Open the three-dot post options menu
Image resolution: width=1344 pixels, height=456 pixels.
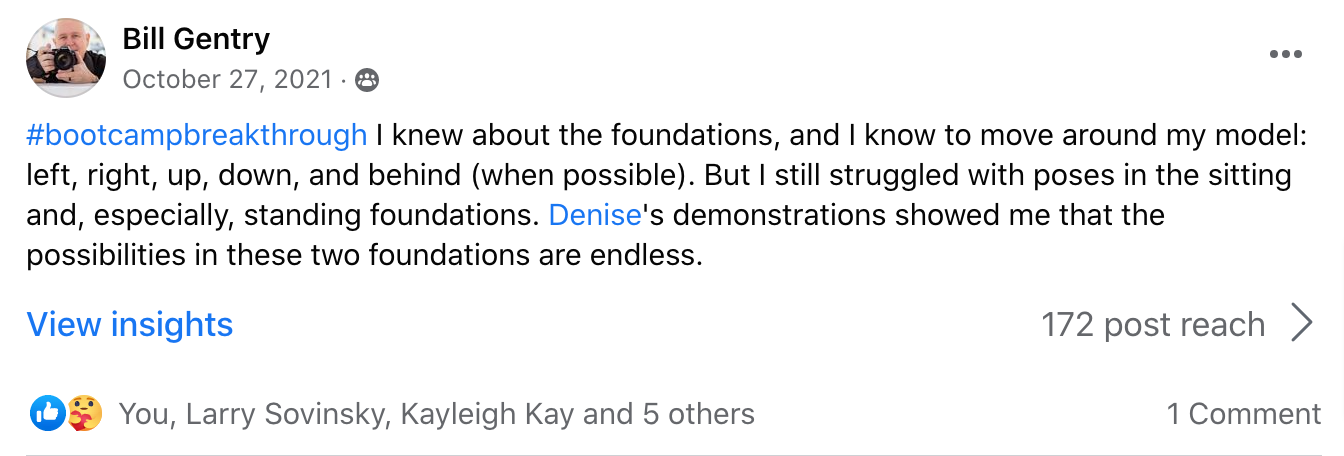pos(1285,54)
